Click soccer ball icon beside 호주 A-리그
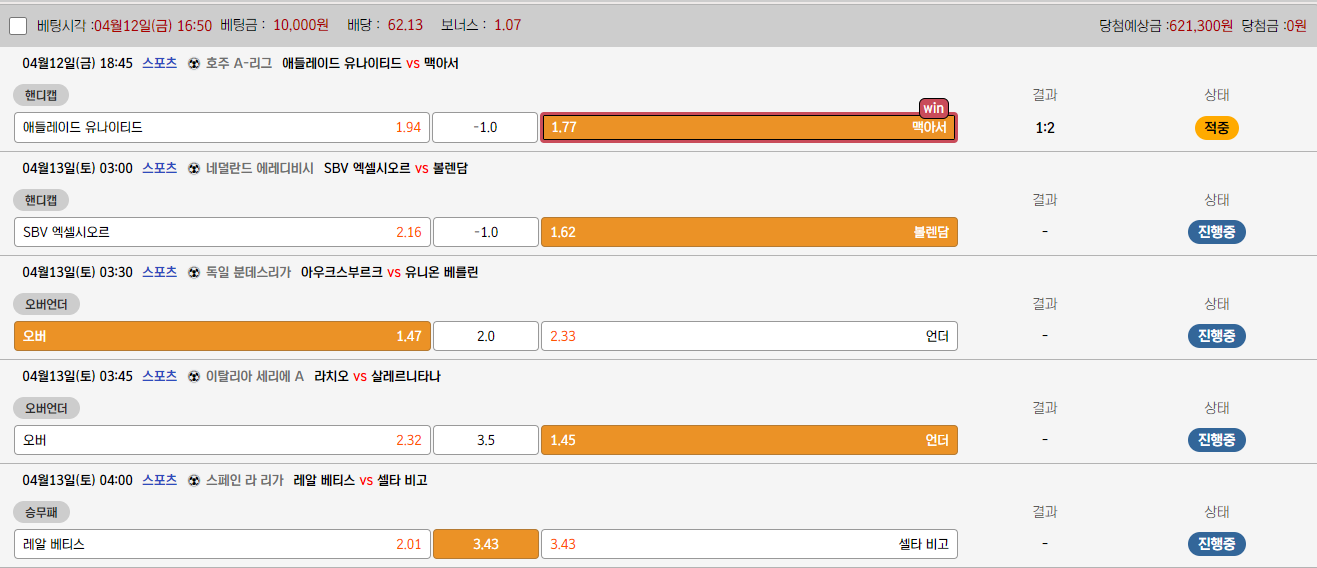Screen dimensions: 1317x568 [194, 63]
